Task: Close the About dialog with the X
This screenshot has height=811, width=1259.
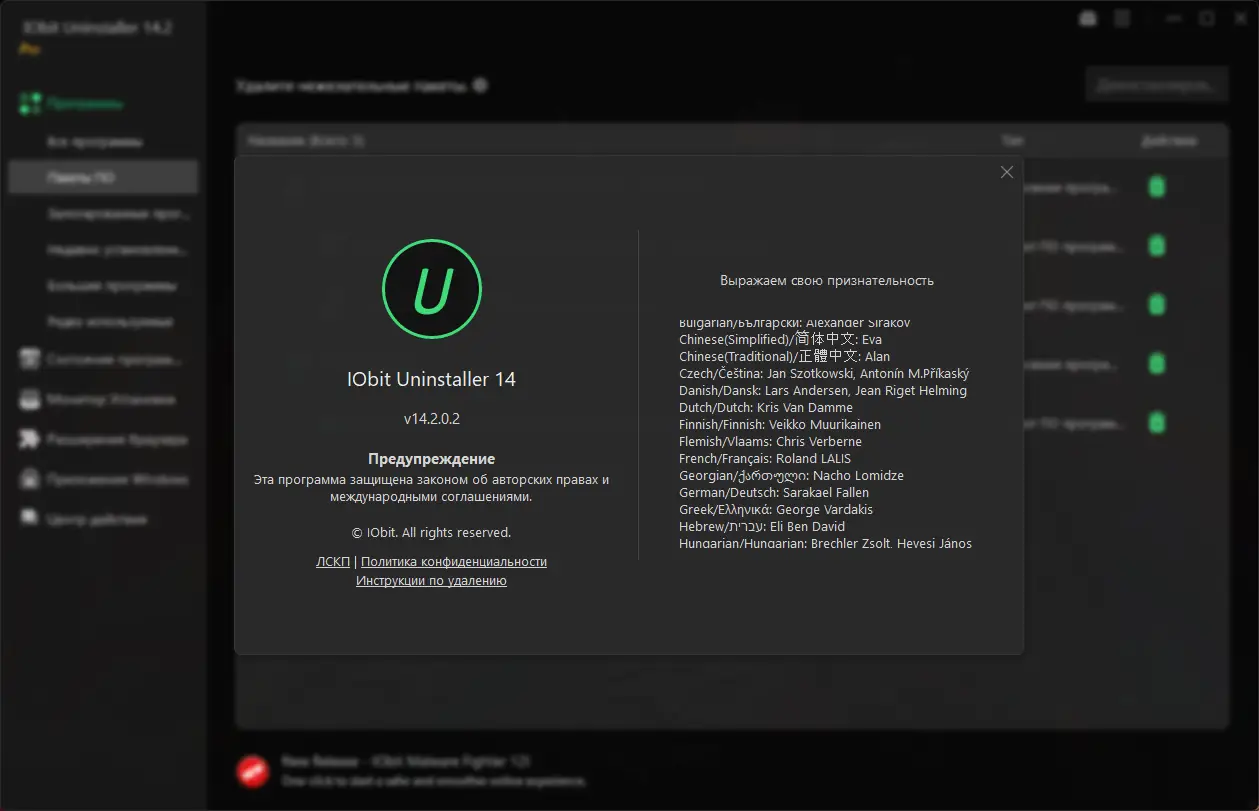Action: (x=1007, y=172)
